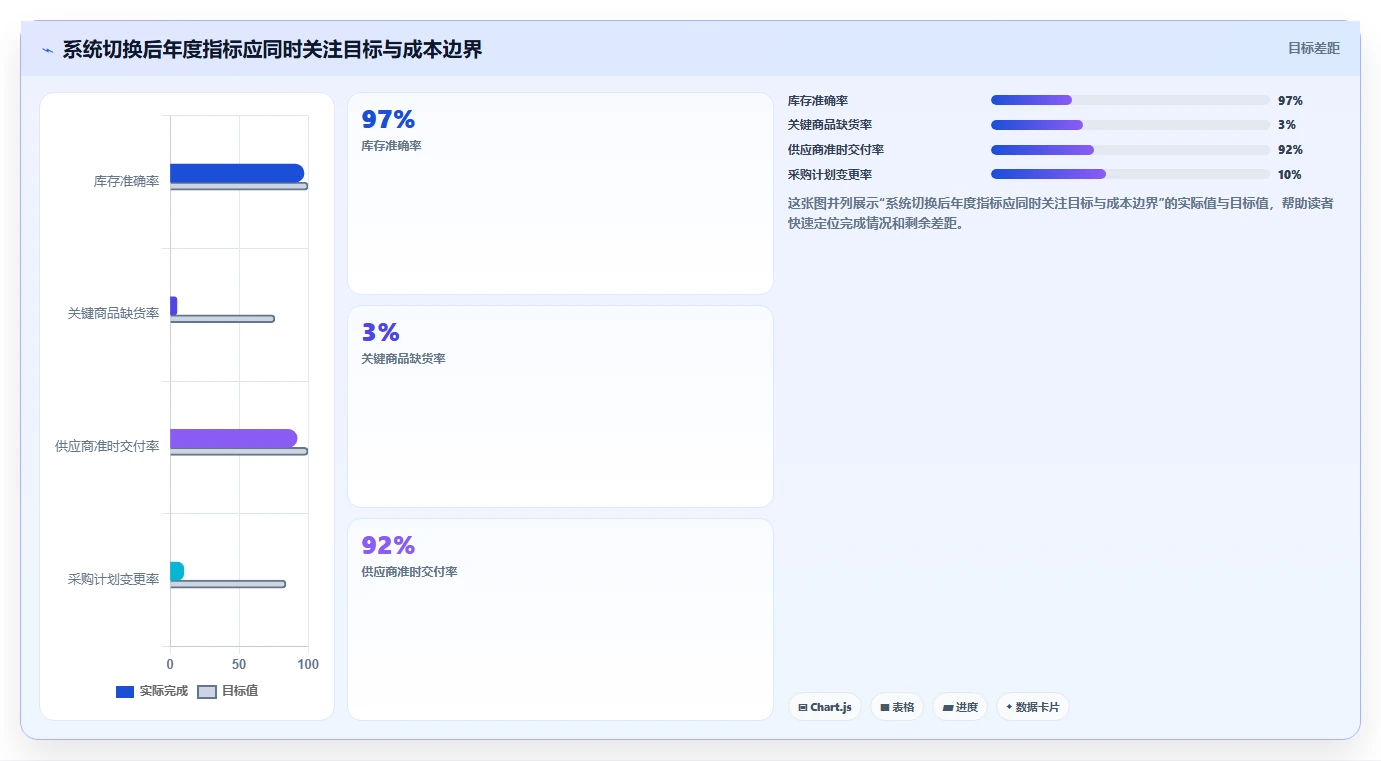Click the 采购计划变更率 progress bar
The height and width of the screenshot is (761, 1381).
[1130, 174]
